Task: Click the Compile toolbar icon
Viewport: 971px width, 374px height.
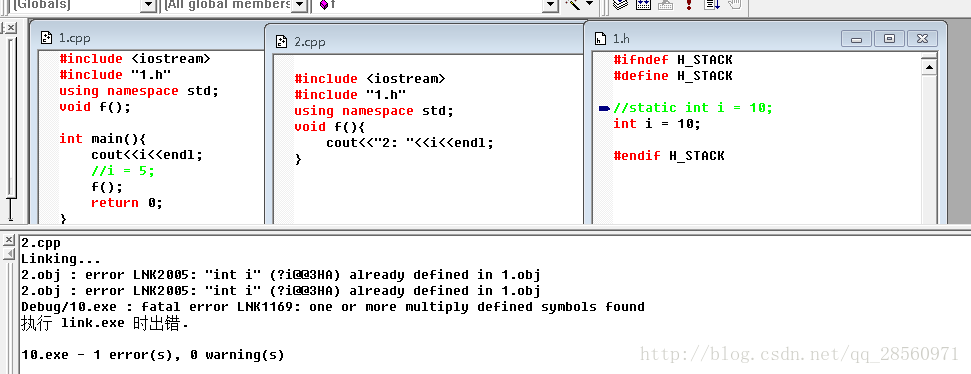Action: coord(620,4)
